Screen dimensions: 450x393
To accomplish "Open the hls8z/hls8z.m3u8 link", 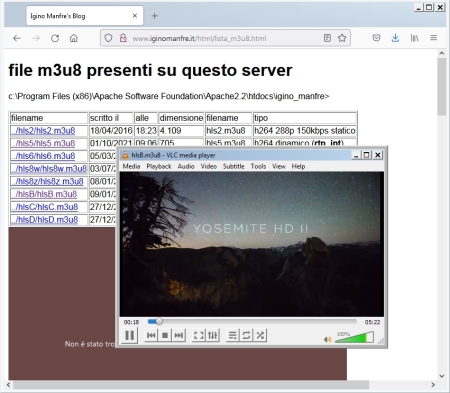I will pos(47,181).
